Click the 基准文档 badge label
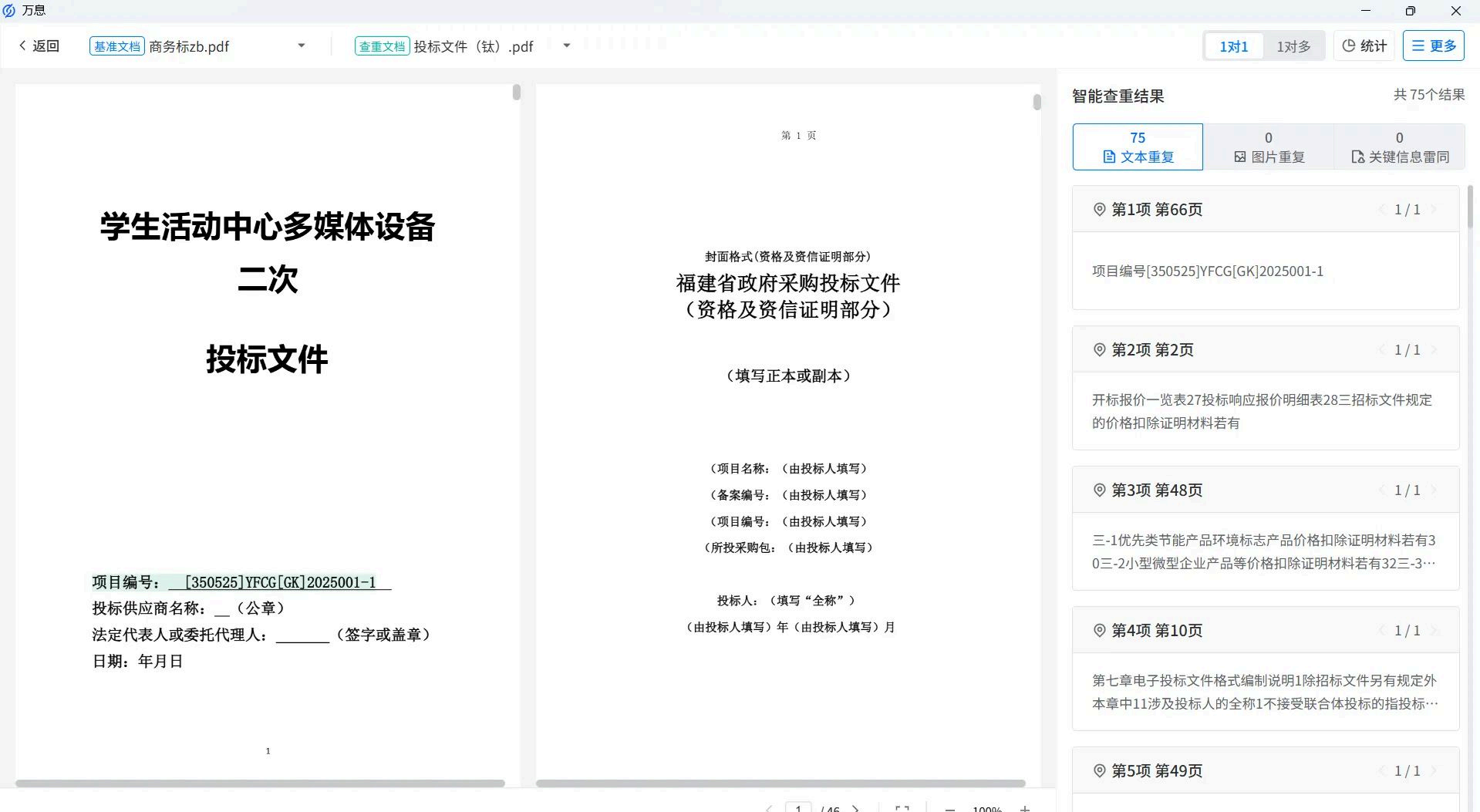Image resolution: width=1480 pixels, height=812 pixels. (x=117, y=46)
